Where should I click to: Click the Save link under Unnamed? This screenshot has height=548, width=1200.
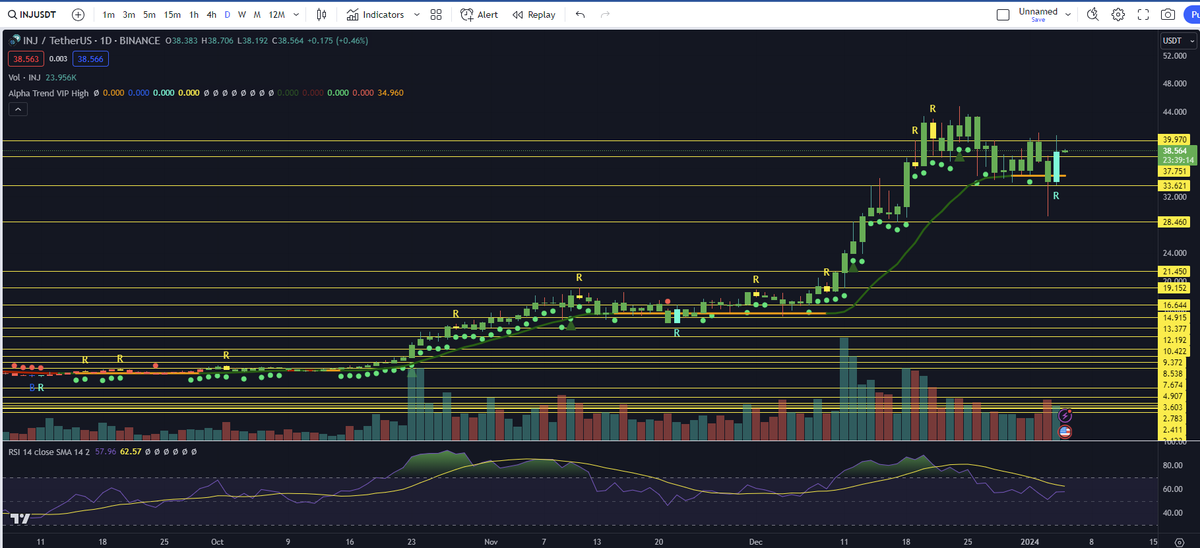click(1038, 20)
